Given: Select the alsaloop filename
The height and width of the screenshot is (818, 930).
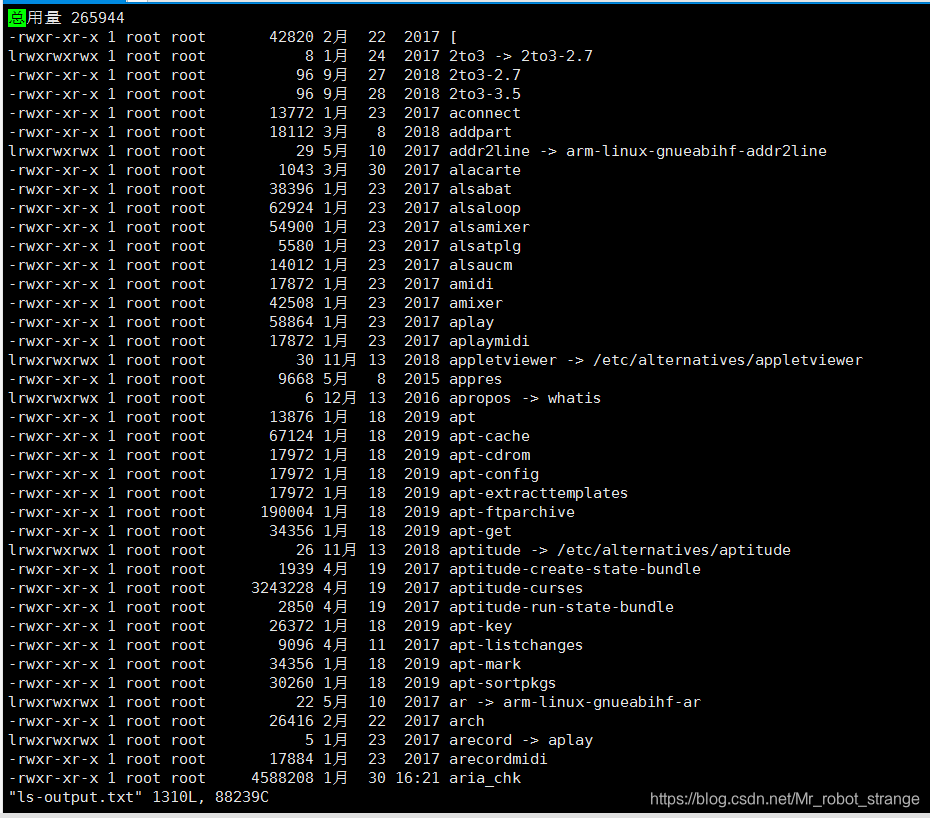Looking at the screenshot, I should [x=485, y=208].
